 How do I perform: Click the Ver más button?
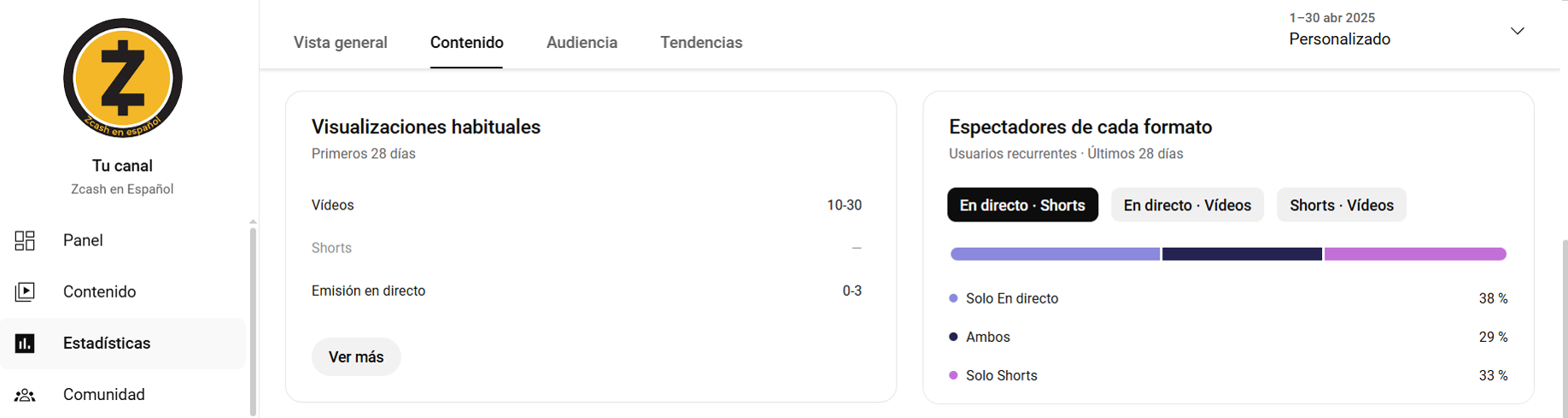pos(356,356)
